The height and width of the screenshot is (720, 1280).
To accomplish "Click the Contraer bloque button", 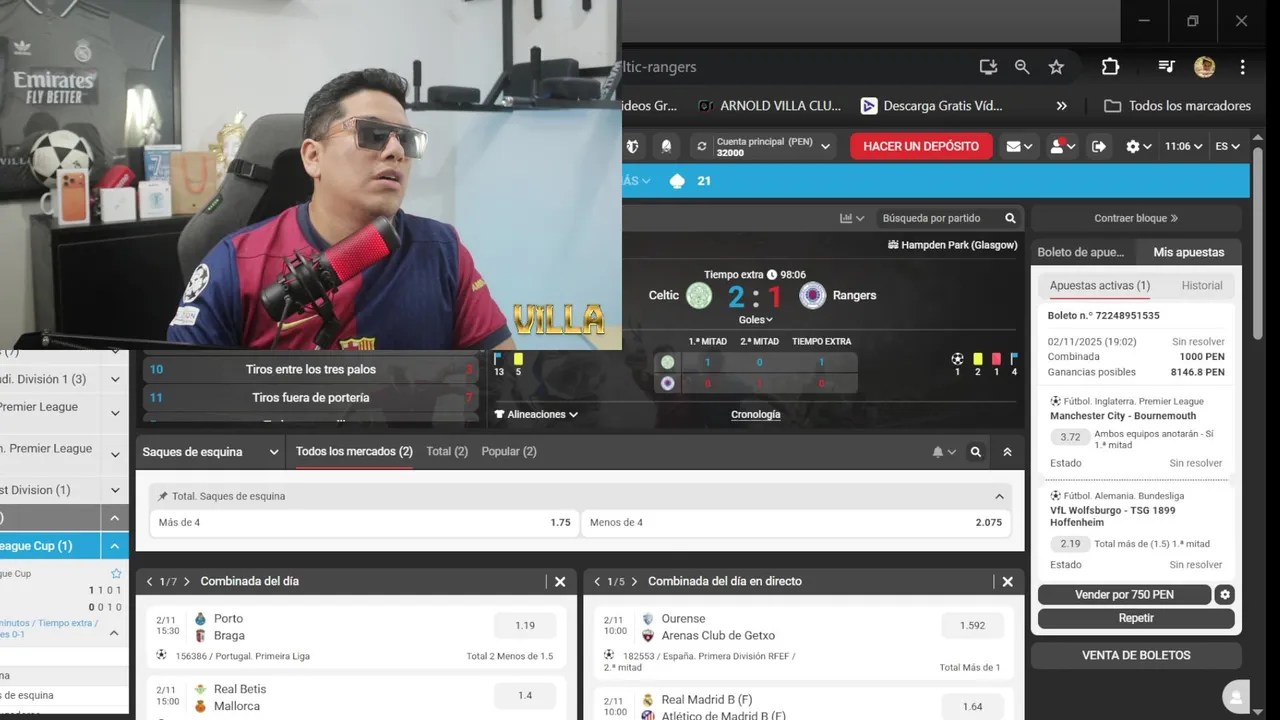I will pyautogui.click(x=1136, y=218).
